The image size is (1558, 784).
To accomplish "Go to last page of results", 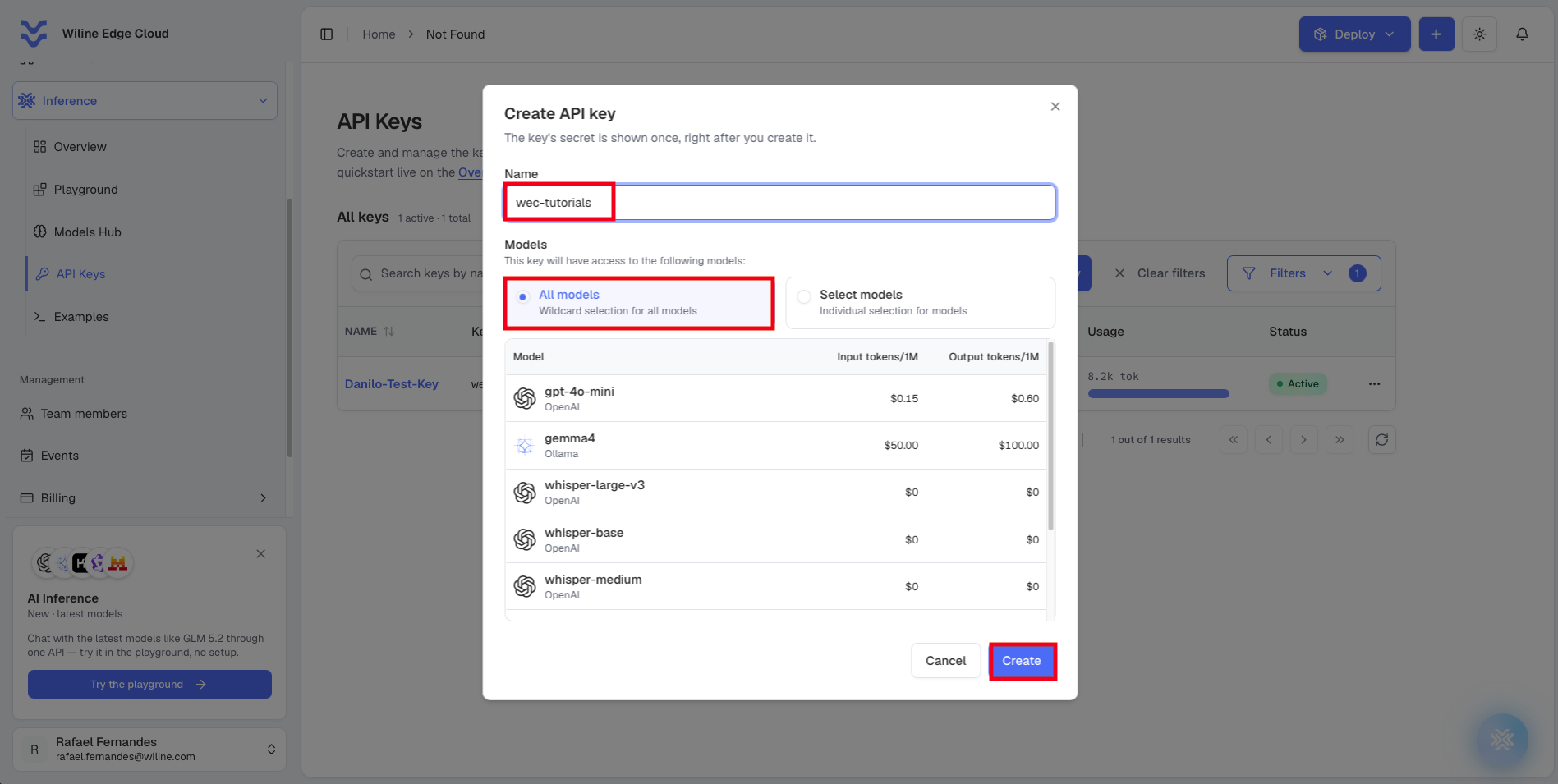I will [x=1340, y=440].
